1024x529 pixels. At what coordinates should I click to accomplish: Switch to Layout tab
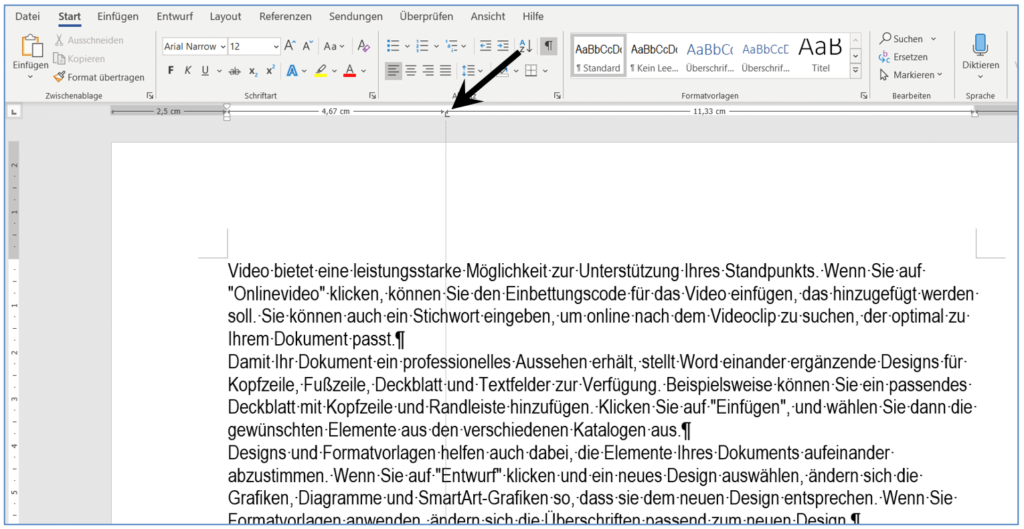coord(225,16)
